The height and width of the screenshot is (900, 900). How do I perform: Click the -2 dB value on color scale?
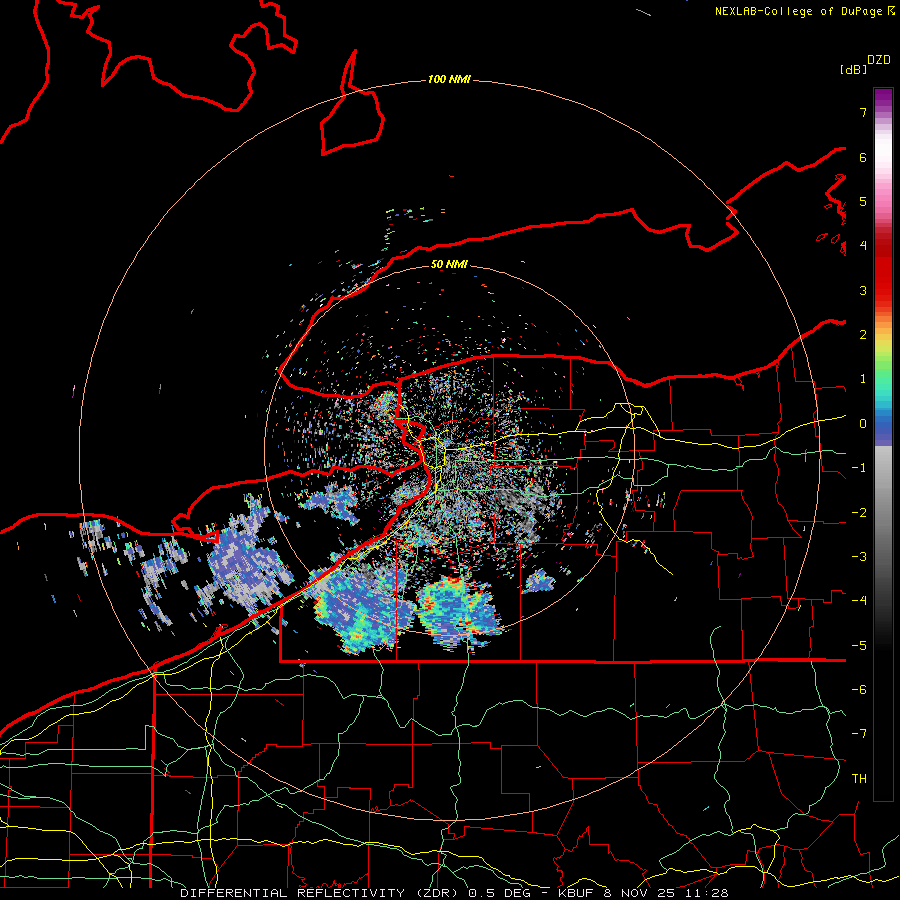pos(859,513)
